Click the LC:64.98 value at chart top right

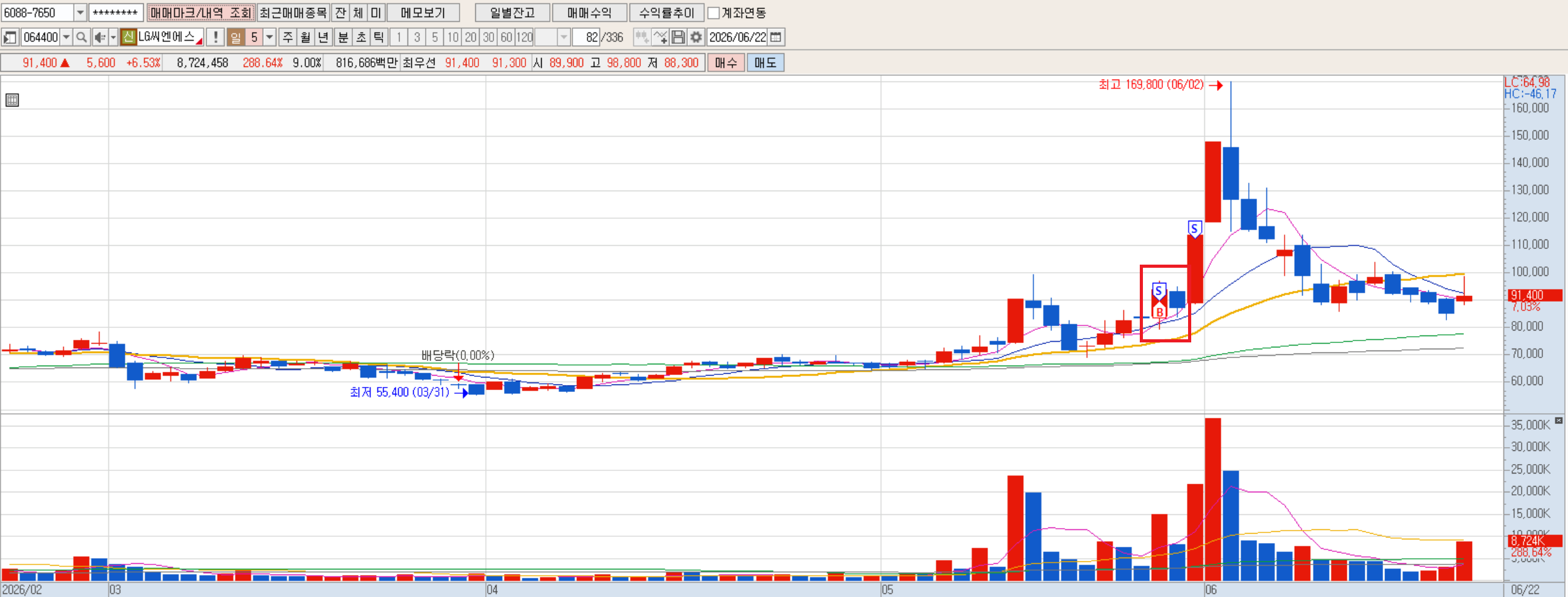(x=1527, y=82)
